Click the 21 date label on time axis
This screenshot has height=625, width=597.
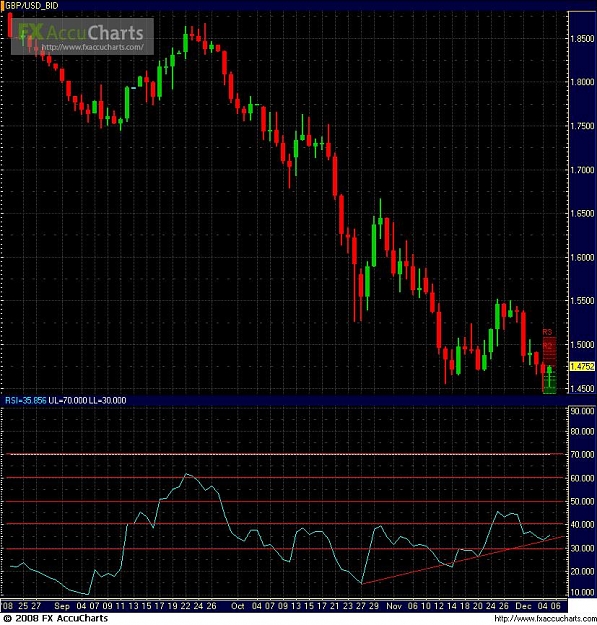click(335, 606)
